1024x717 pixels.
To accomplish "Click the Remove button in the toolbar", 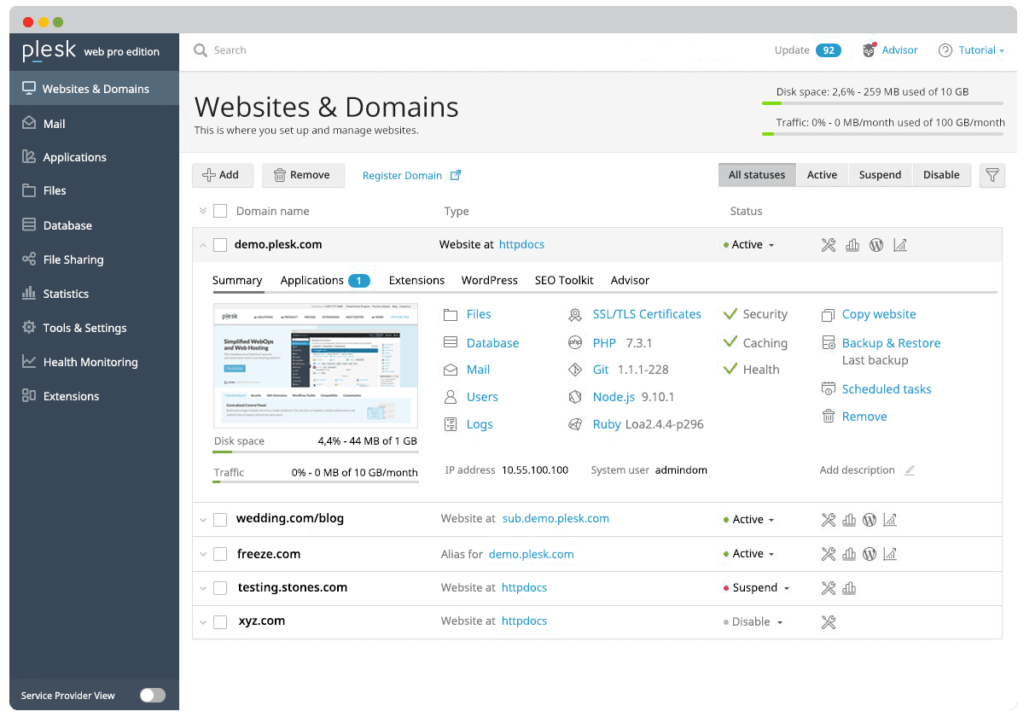I will (x=303, y=175).
